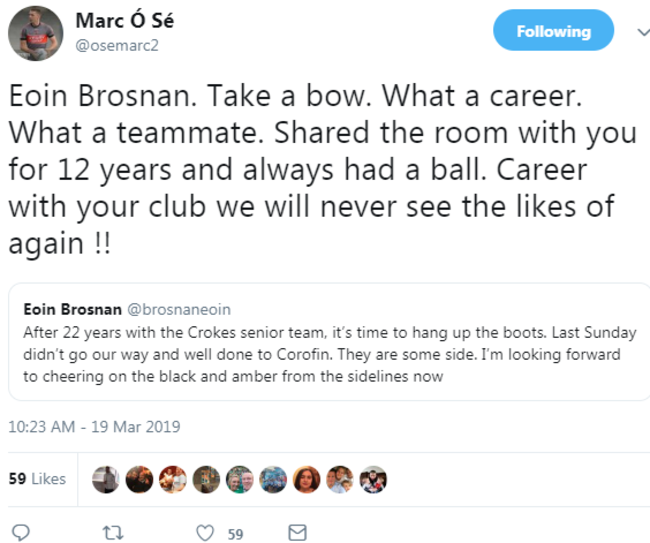This screenshot has width=650, height=543.
Task: Click the retweet icon
Action: [113, 532]
